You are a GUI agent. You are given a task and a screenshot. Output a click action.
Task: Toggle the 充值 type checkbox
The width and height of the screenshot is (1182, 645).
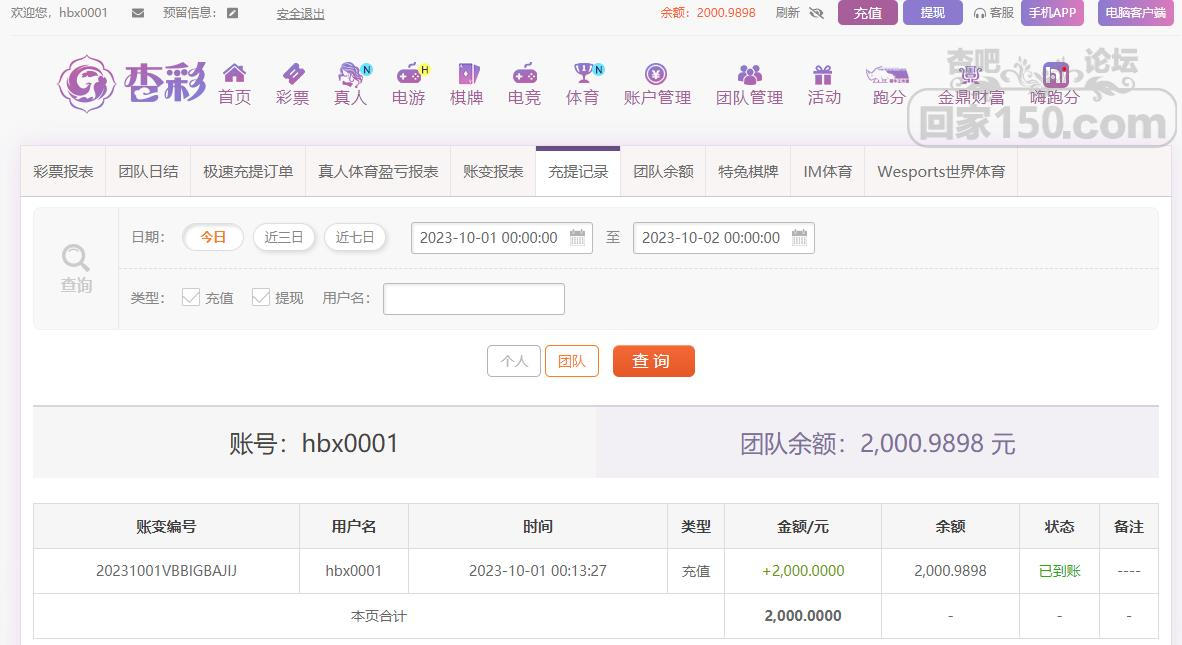191,297
